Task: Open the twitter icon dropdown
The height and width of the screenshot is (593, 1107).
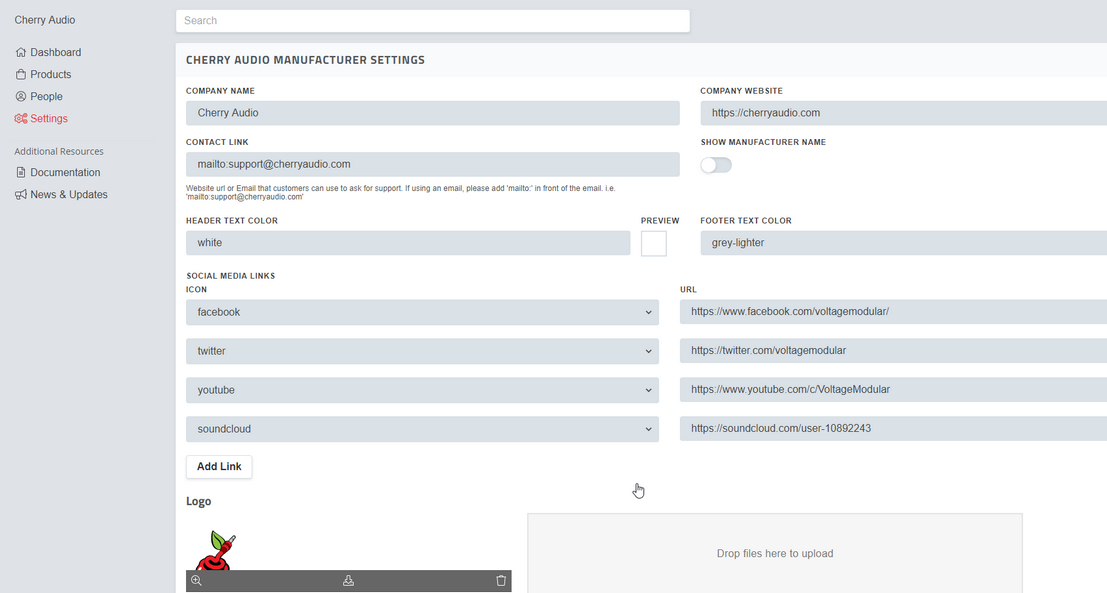Action: tap(422, 351)
